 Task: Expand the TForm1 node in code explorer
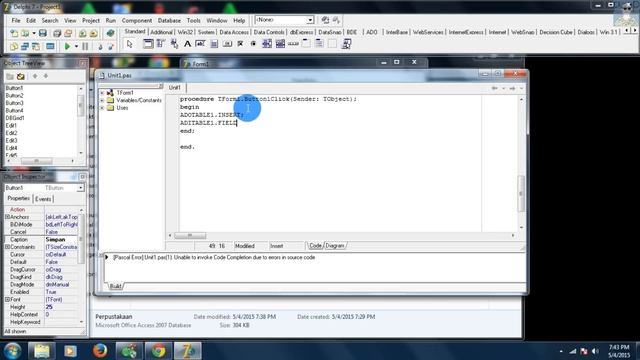click(102, 93)
